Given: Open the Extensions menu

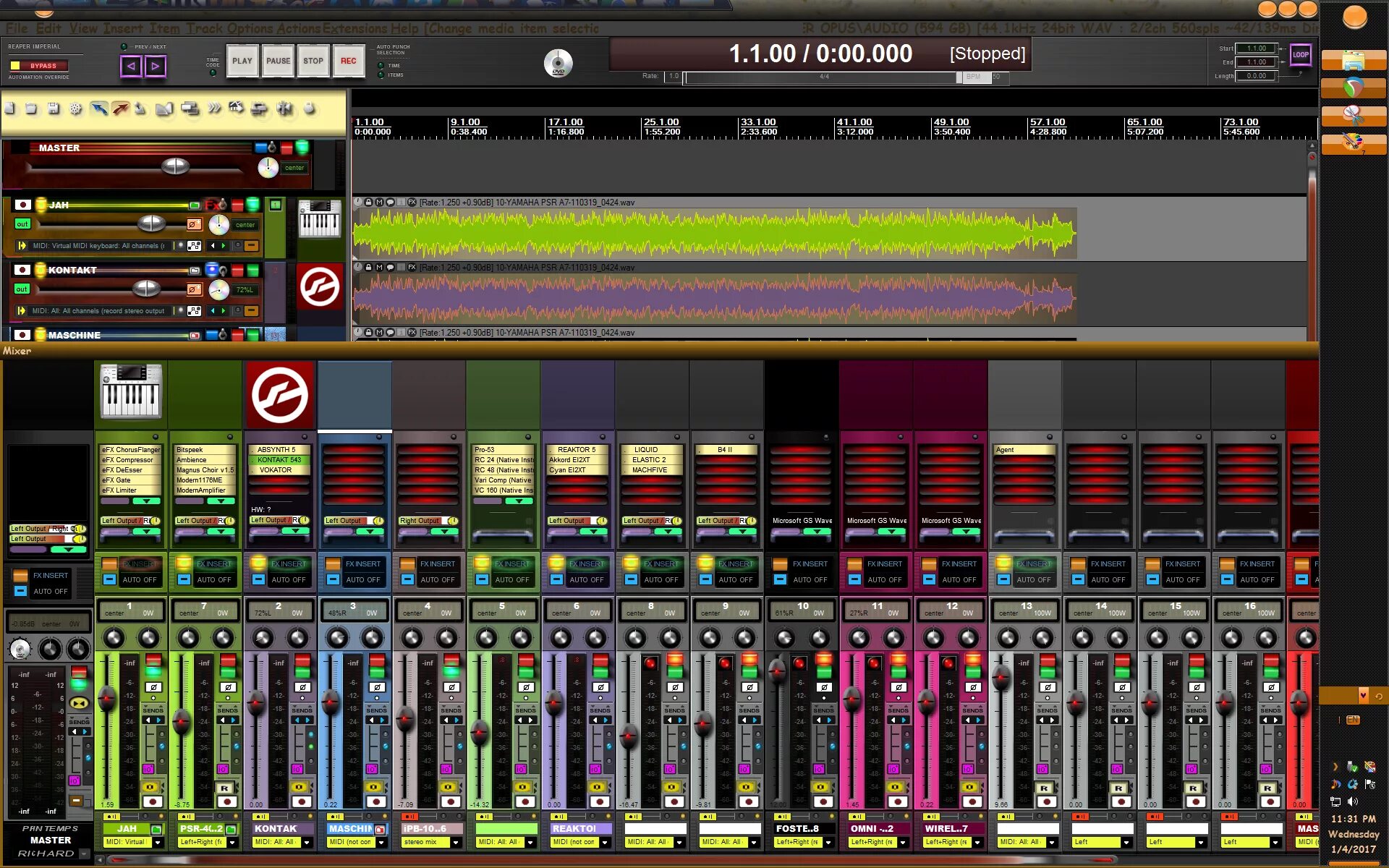Looking at the screenshot, I should 355,28.
